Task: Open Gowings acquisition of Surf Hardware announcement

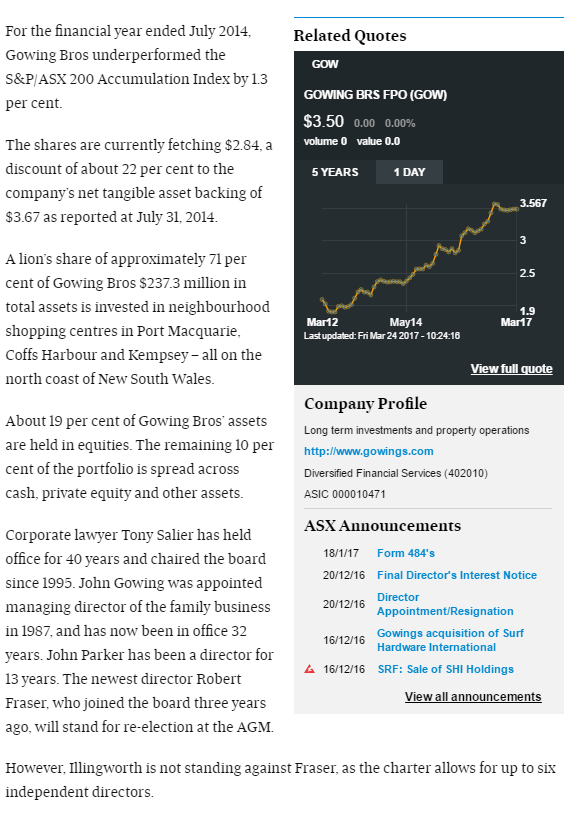Action: click(450, 640)
